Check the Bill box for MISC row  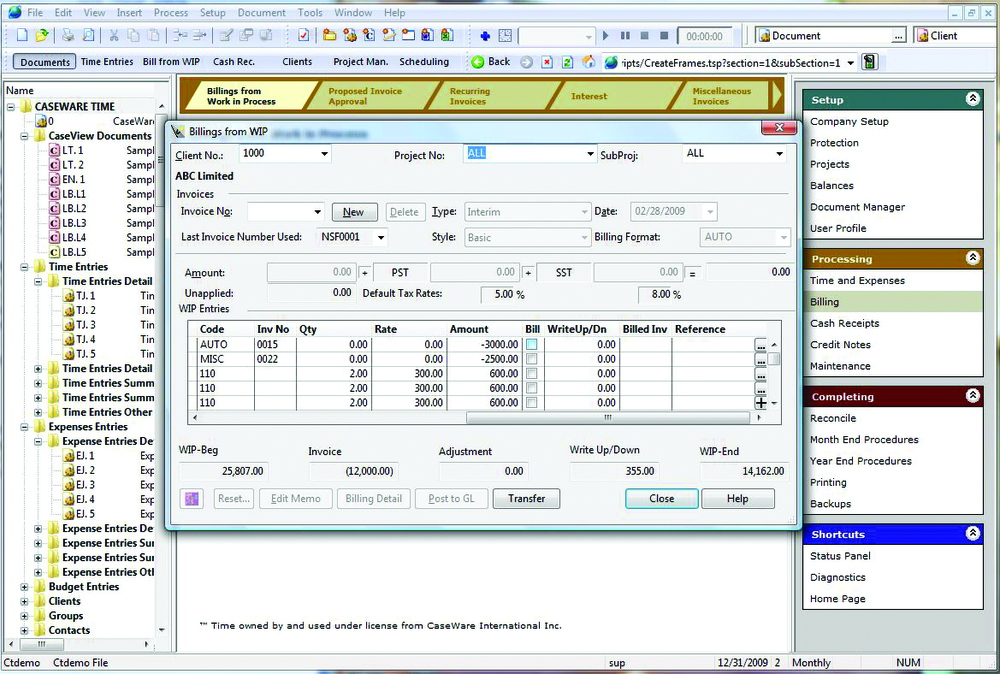532,359
